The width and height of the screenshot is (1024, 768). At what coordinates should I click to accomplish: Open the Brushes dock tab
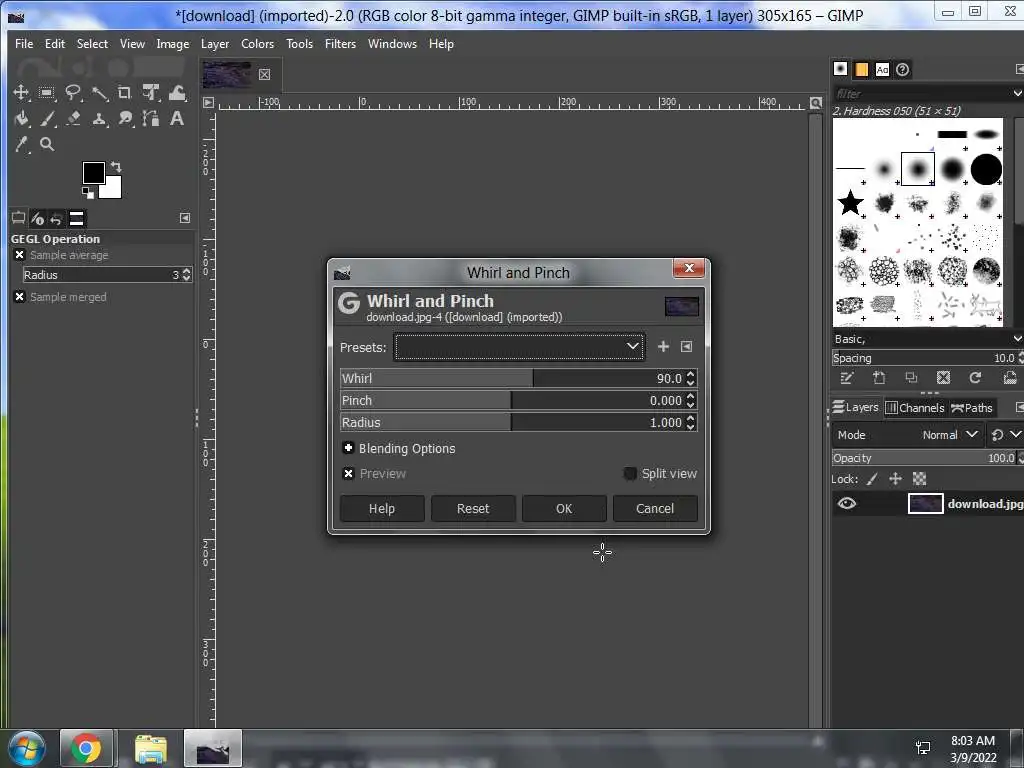pos(840,69)
